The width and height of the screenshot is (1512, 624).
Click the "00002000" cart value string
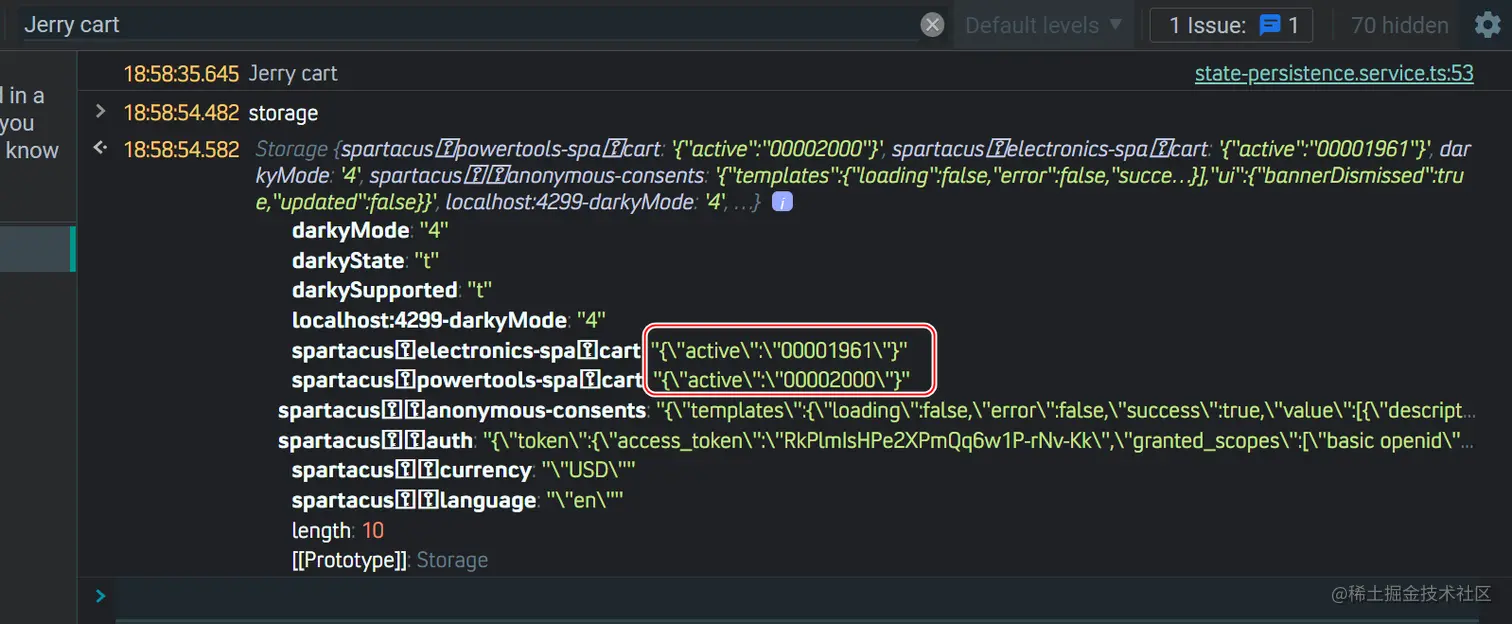(781, 380)
